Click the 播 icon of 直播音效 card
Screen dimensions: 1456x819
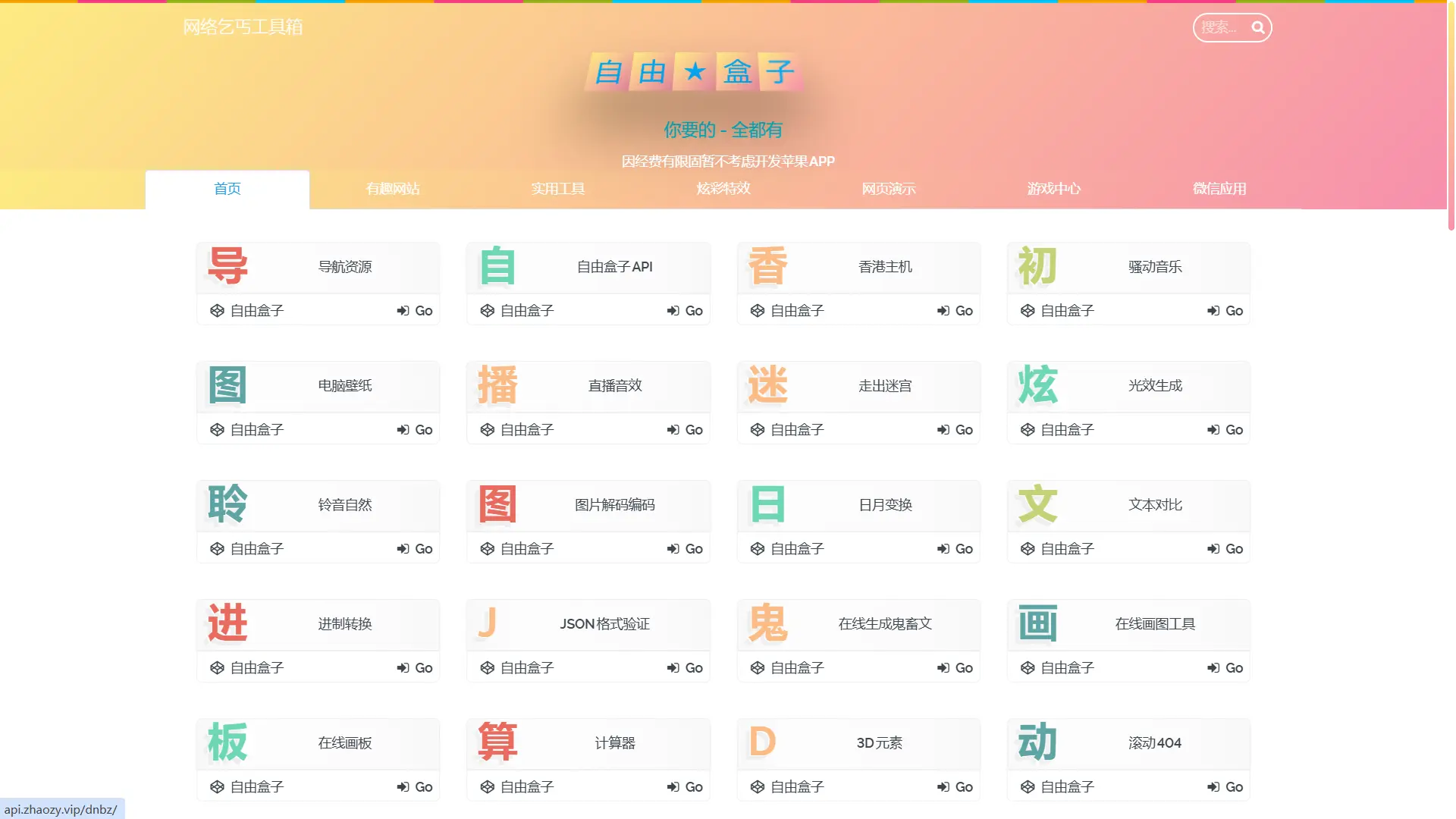pyautogui.click(x=497, y=385)
